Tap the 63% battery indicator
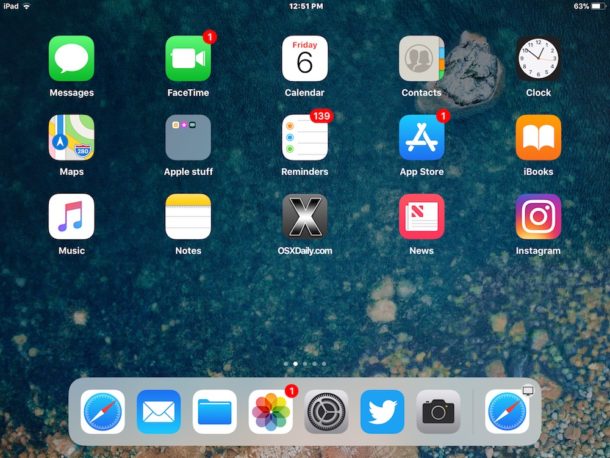Image resolution: width=610 pixels, height=458 pixels. point(588,6)
